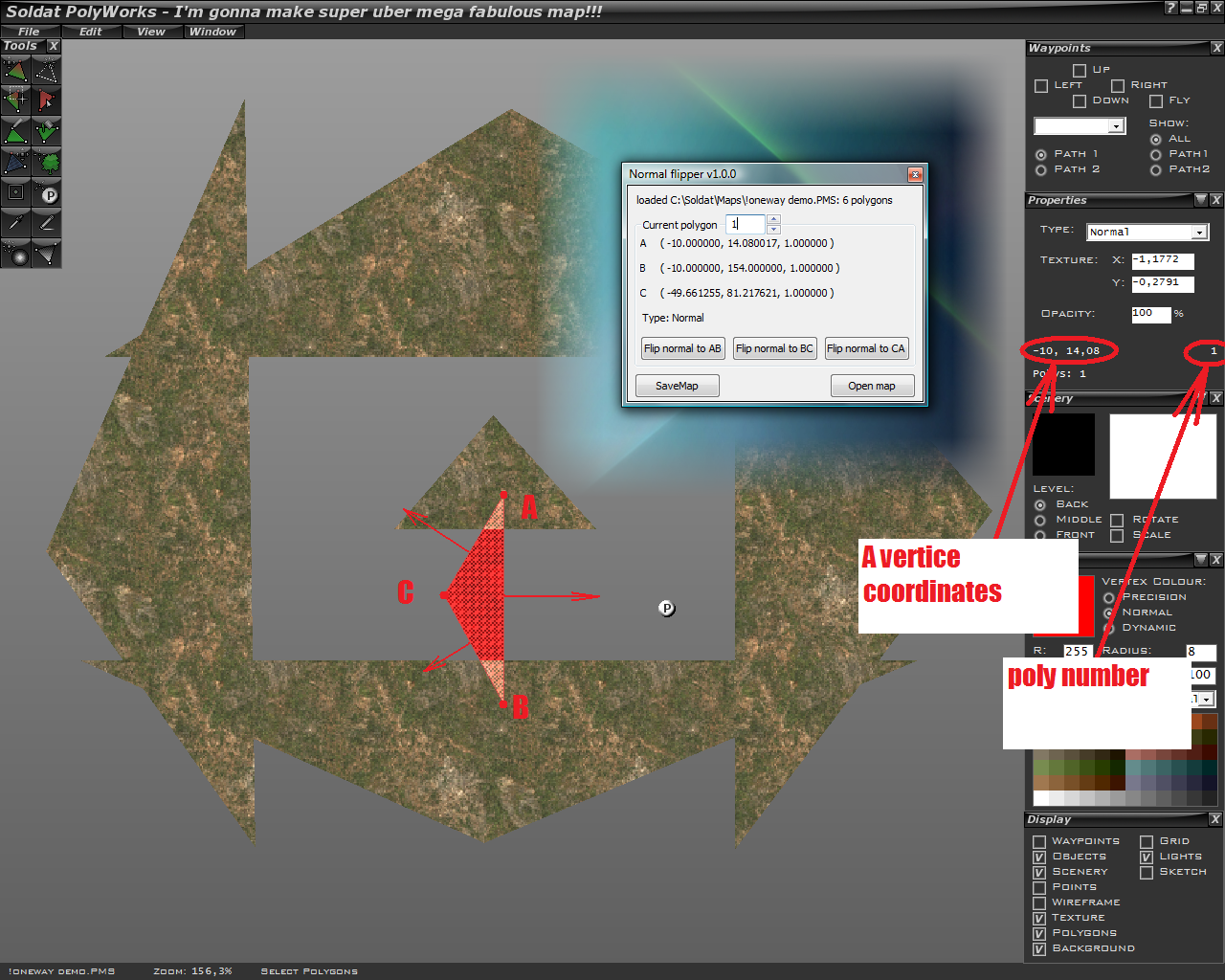Enable the Grid display checkbox
The width and height of the screenshot is (1225, 980).
(x=1147, y=842)
